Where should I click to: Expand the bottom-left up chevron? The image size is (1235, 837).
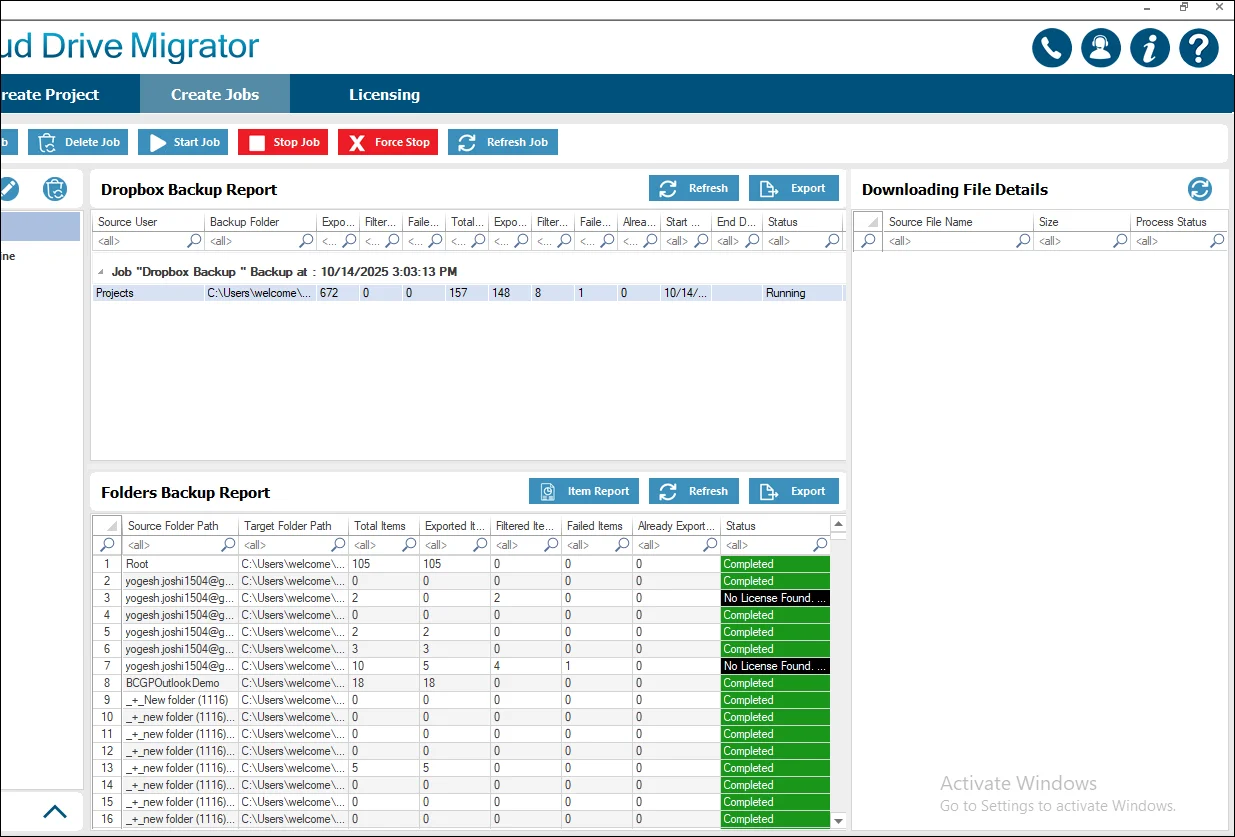(x=55, y=812)
